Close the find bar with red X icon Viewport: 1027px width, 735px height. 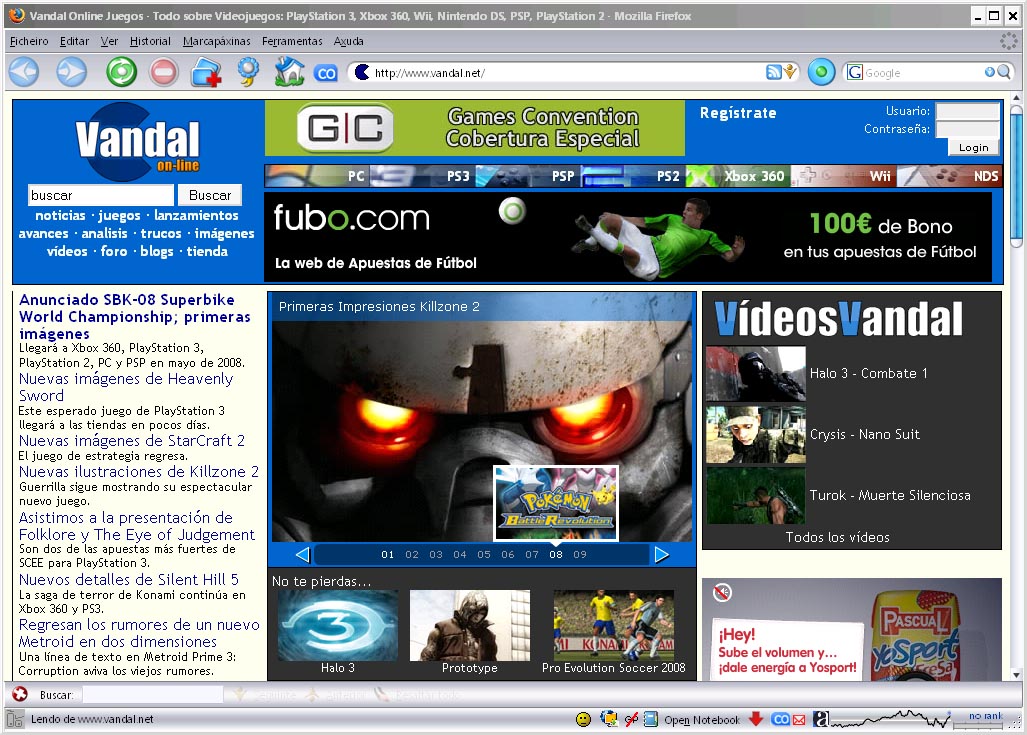click(20, 694)
